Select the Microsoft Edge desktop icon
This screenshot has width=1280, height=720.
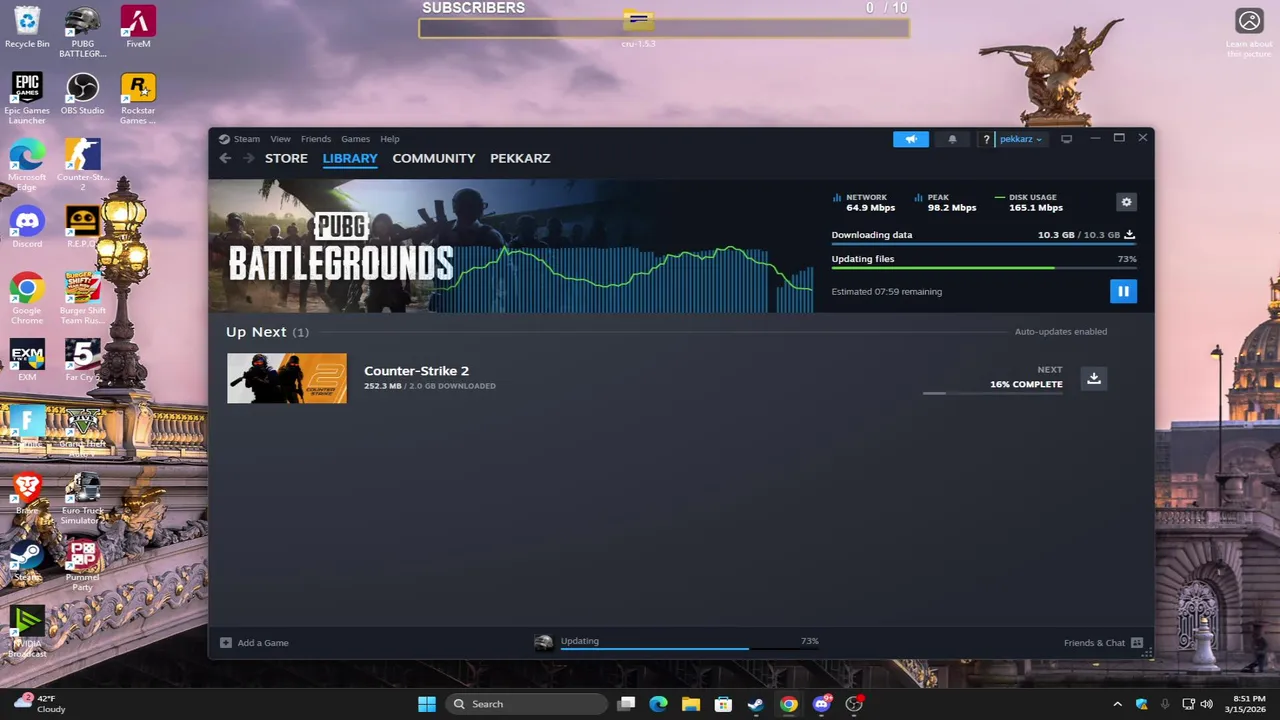pyautogui.click(x=27, y=165)
